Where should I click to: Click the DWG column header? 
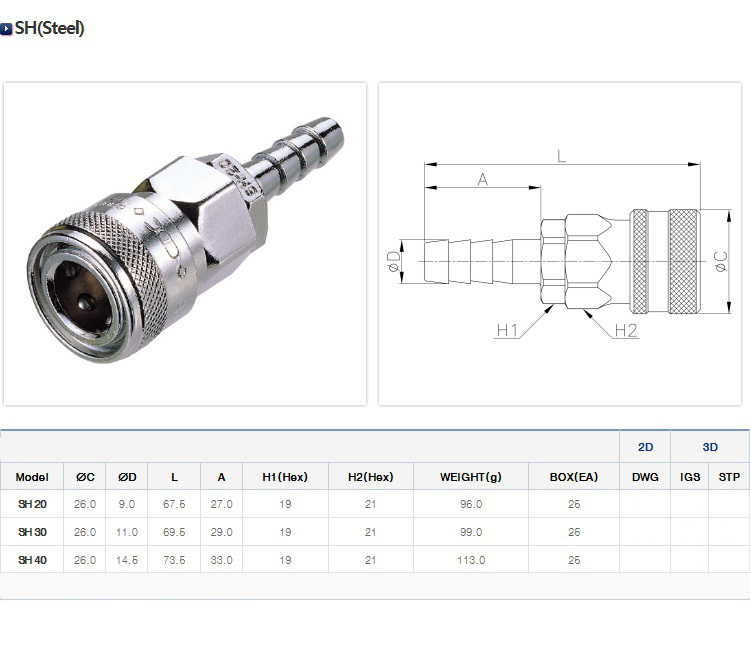click(x=645, y=477)
